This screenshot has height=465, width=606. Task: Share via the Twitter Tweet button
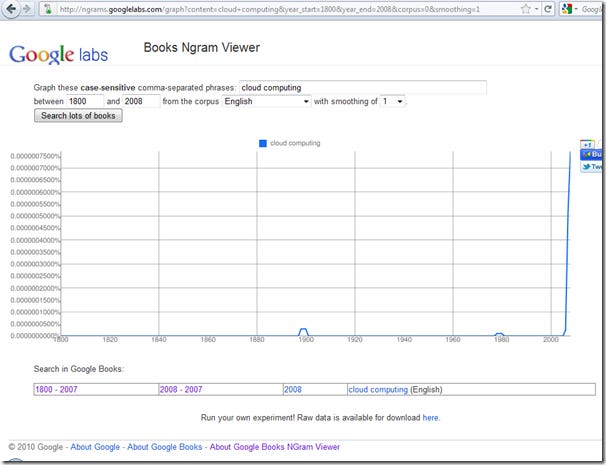pyautogui.click(x=592, y=167)
